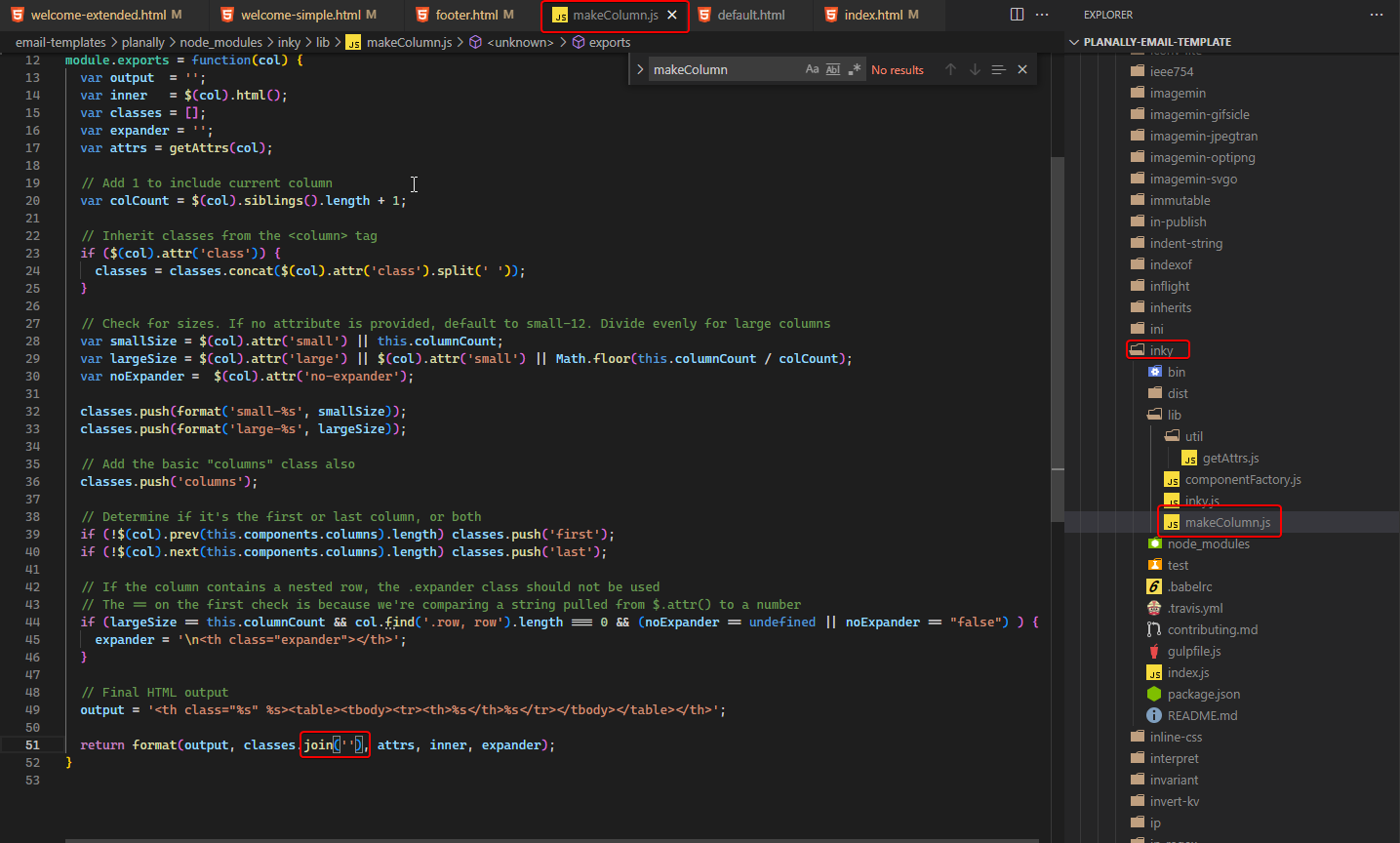The height and width of the screenshot is (843, 1400).
Task: Expand inky's node_modules folder
Action: pos(1208,543)
